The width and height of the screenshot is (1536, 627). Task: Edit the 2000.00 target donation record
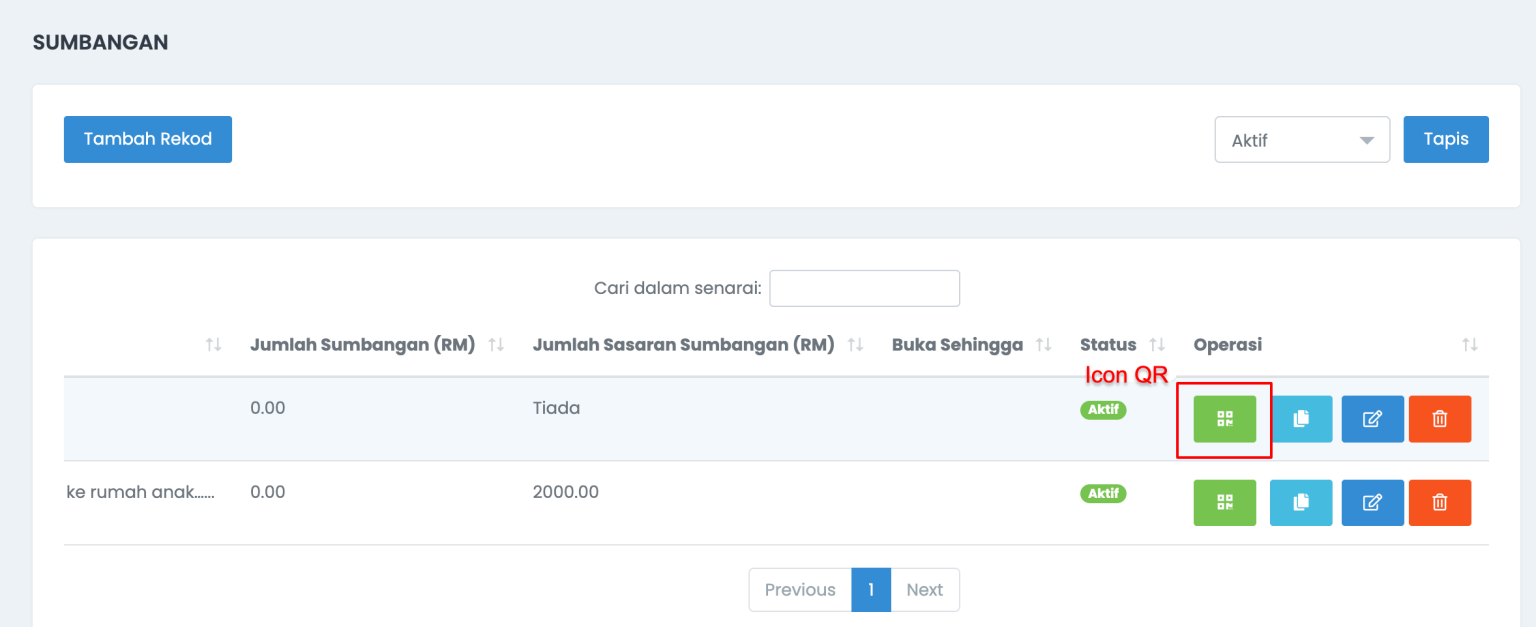coord(1372,502)
